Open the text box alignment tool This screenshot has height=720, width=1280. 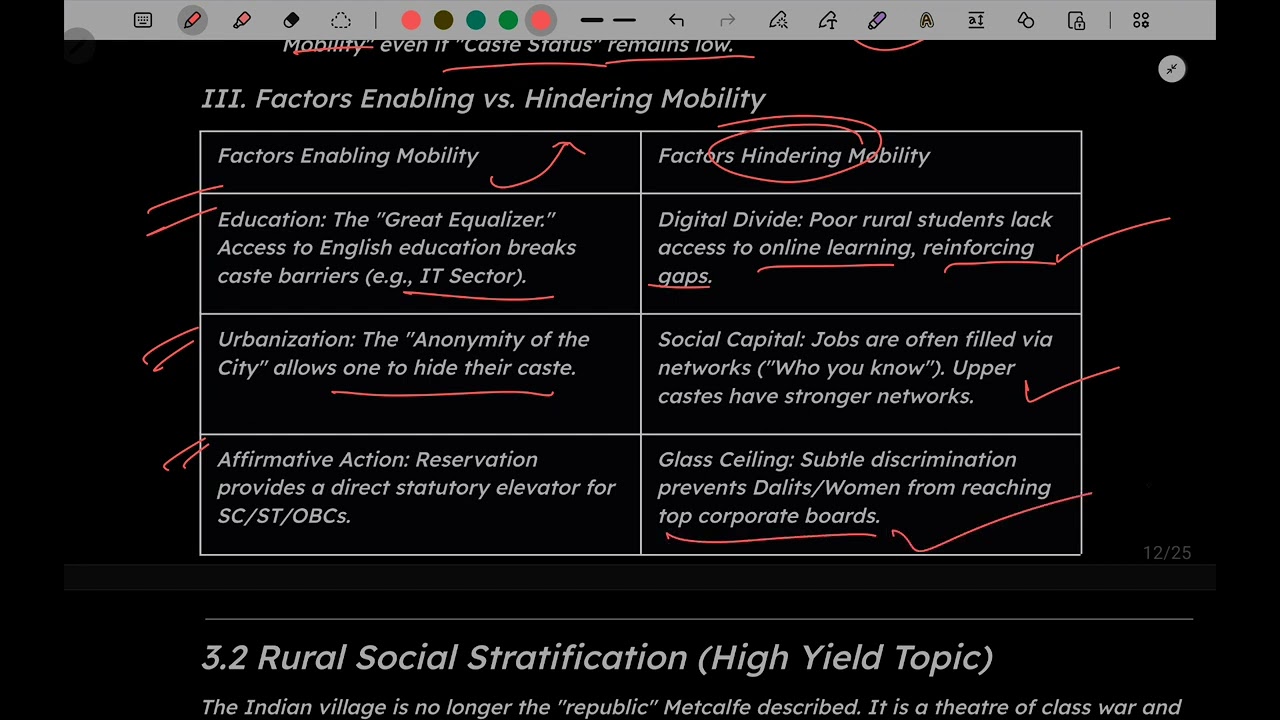(976, 20)
